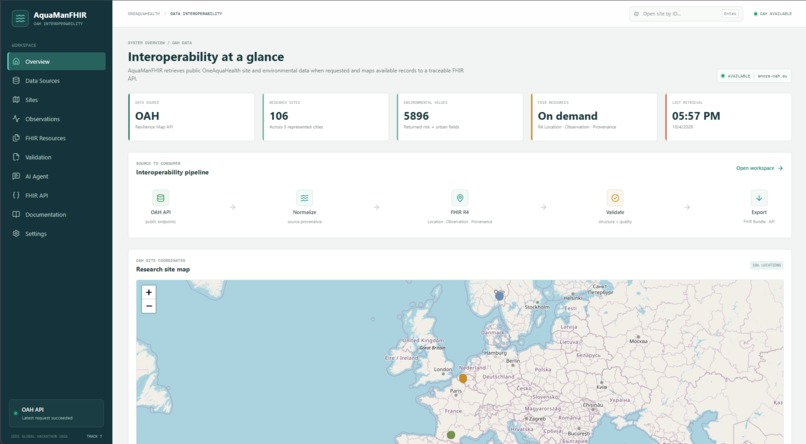Image resolution: width=806 pixels, height=444 pixels.
Task: Open the Data Sources page via its database icon
Action: coord(16,81)
